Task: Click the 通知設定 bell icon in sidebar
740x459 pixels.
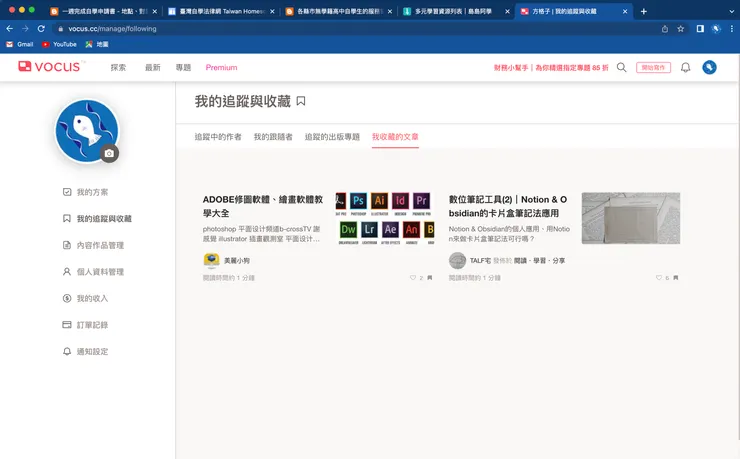Action: click(67, 351)
